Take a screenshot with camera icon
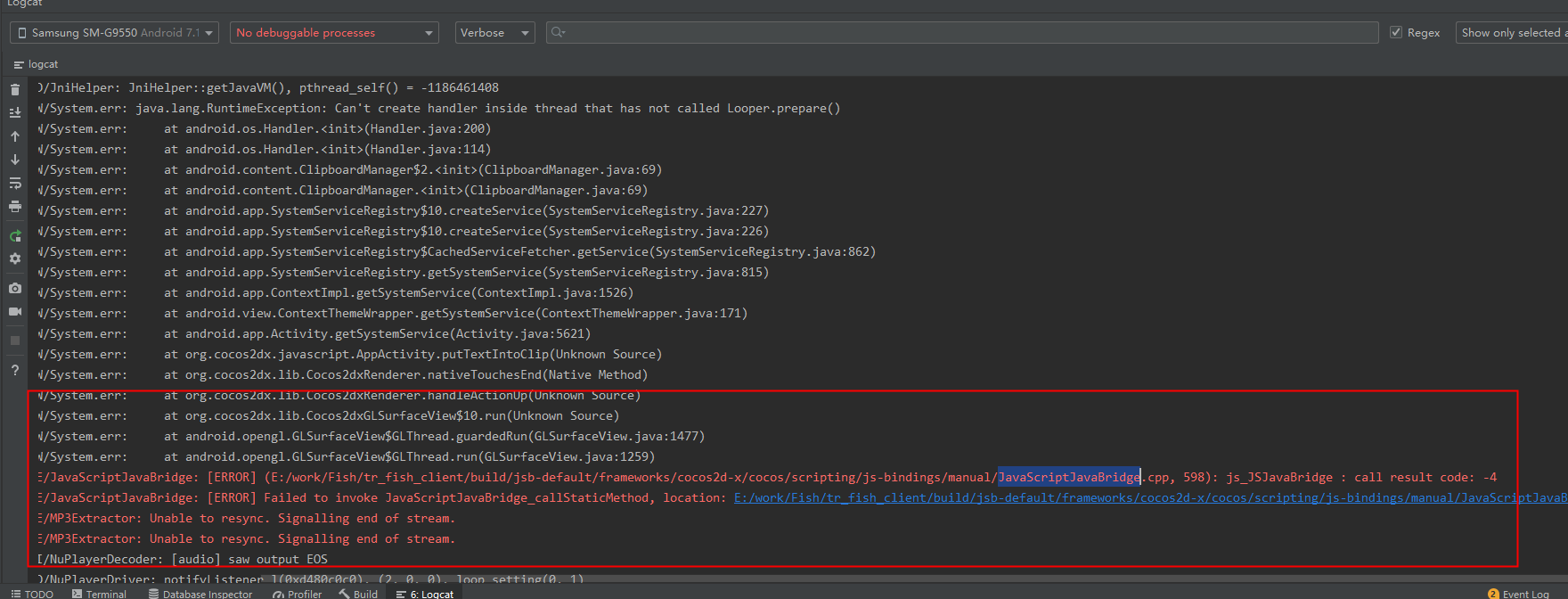1568x599 pixels. pyautogui.click(x=15, y=288)
